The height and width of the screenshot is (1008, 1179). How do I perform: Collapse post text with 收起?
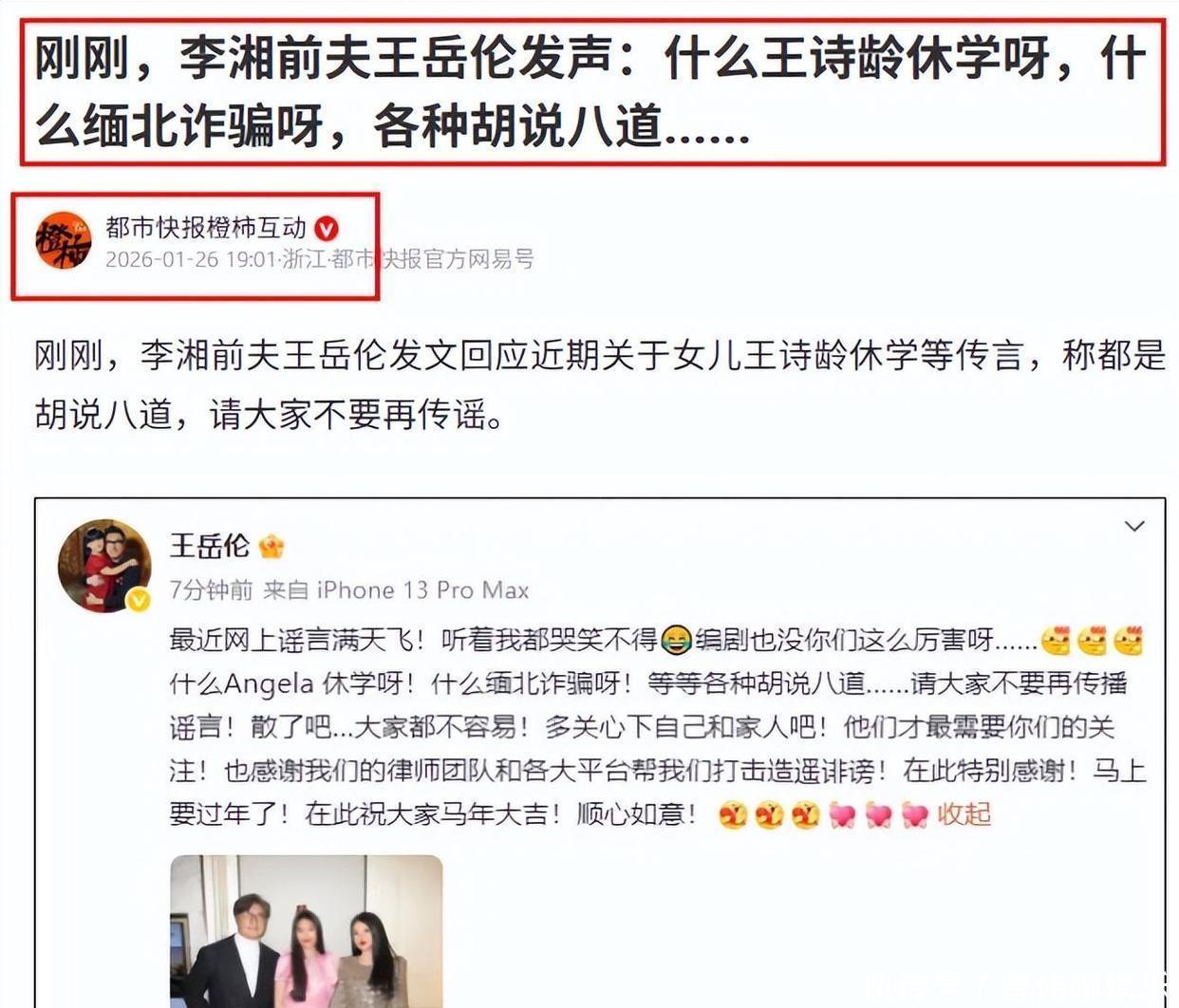tap(964, 814)
